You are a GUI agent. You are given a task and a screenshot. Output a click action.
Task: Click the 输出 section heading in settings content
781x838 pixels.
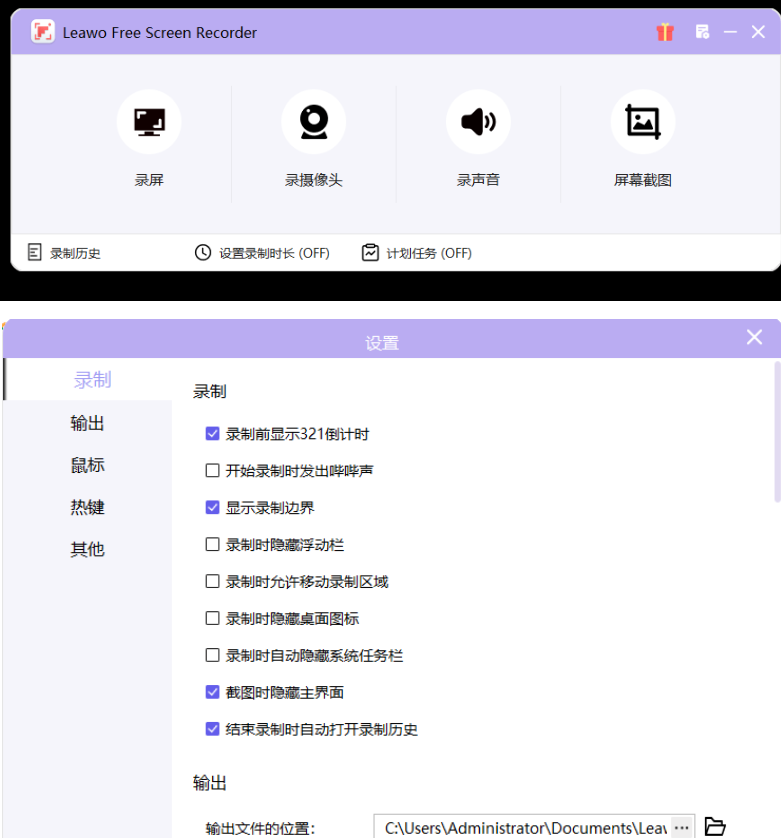point(210,783)
